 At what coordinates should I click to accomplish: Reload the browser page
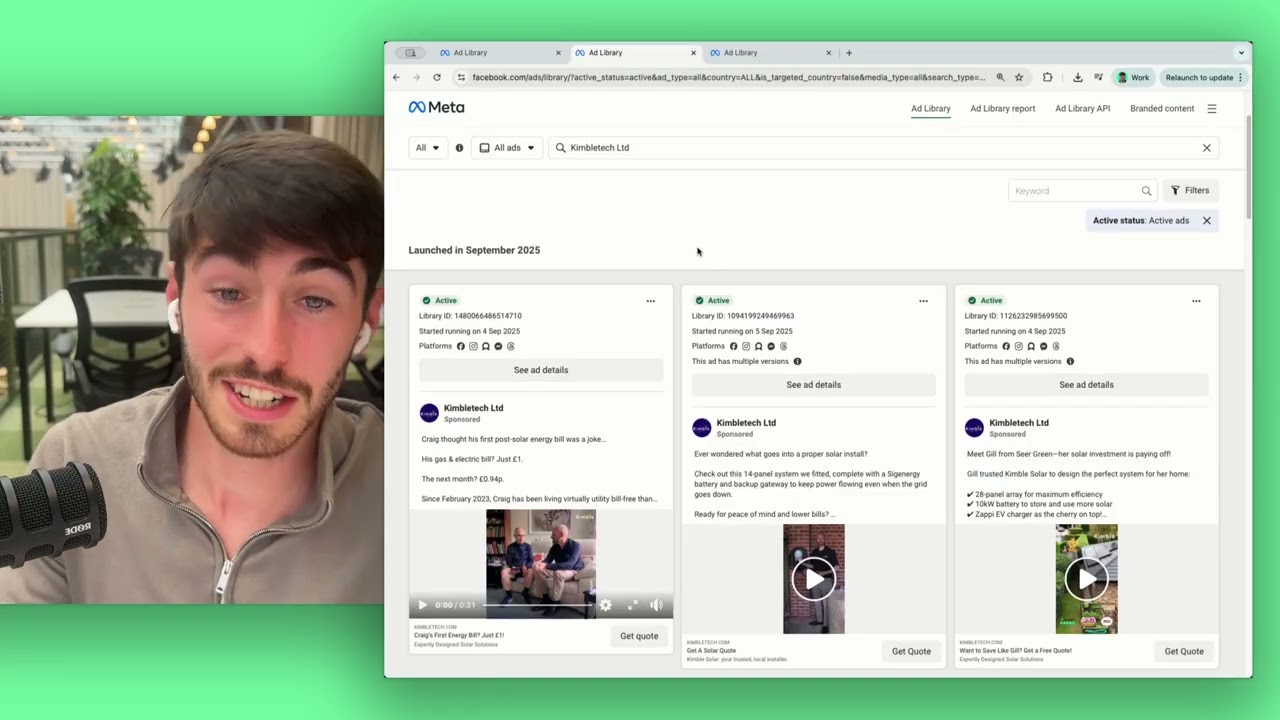click(437, 77)
